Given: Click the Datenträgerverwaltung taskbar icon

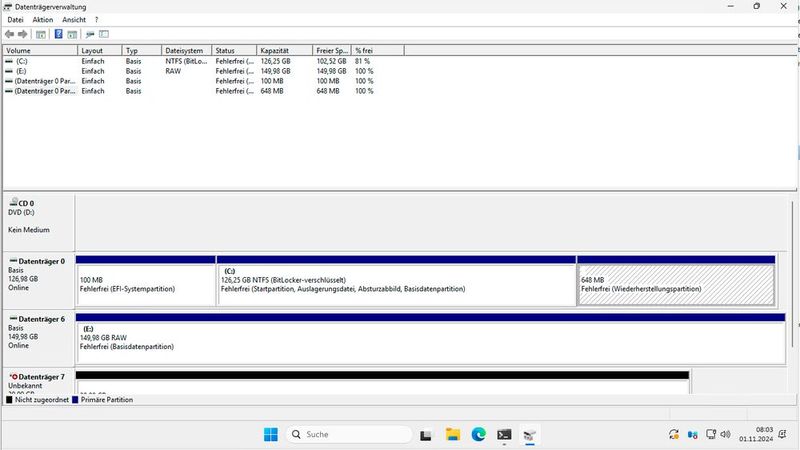Looking at the screenshot, I should [530, 435].
